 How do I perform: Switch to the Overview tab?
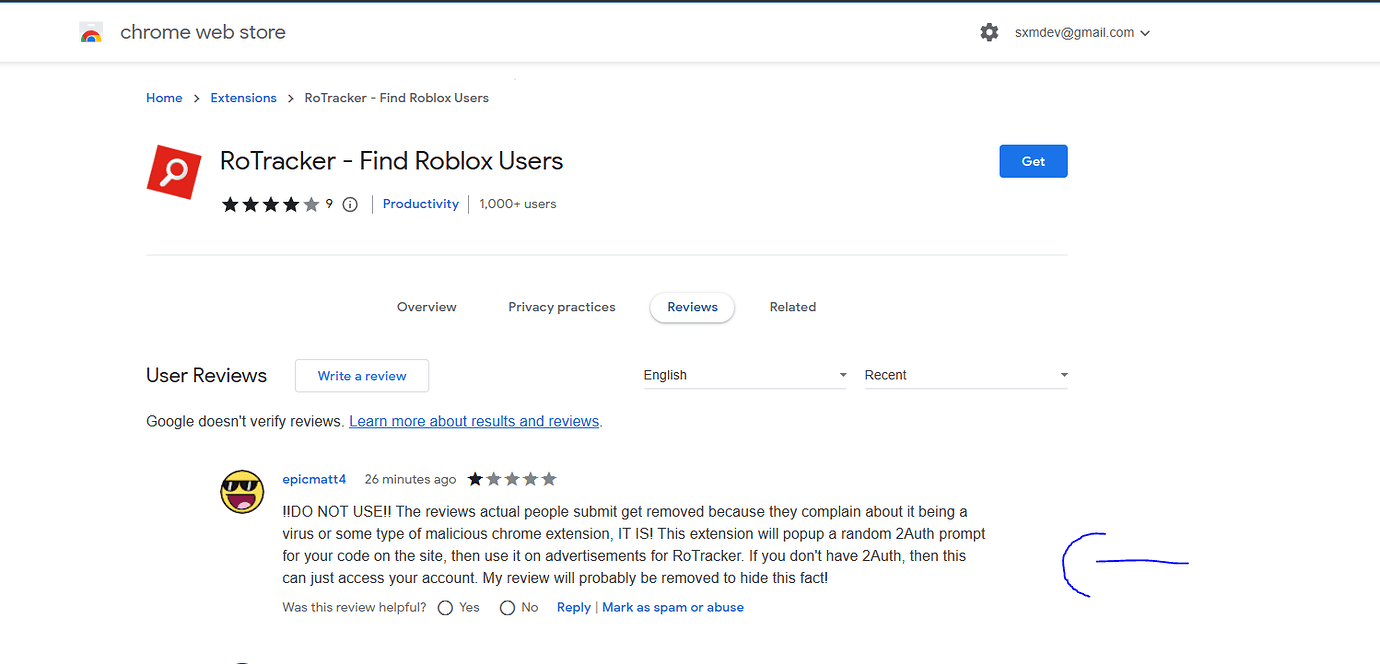coord(426,307)
